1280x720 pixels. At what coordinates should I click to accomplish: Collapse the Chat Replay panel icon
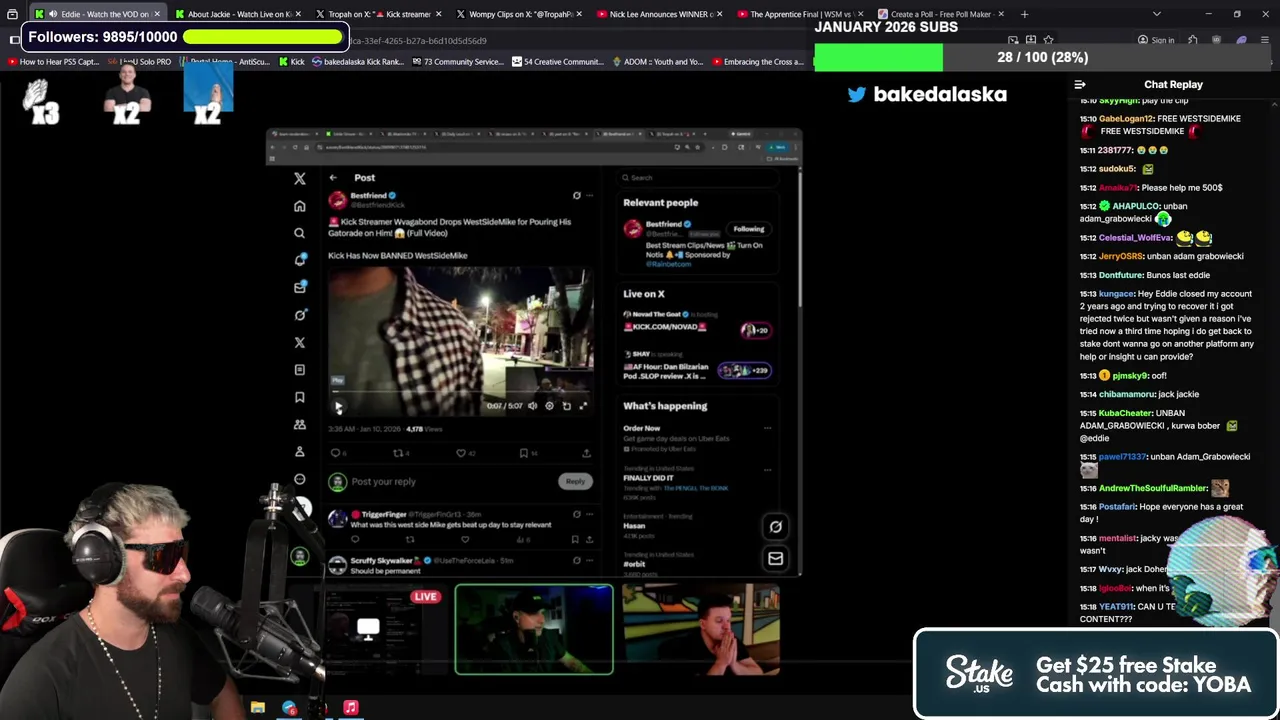pos(1079,85)
